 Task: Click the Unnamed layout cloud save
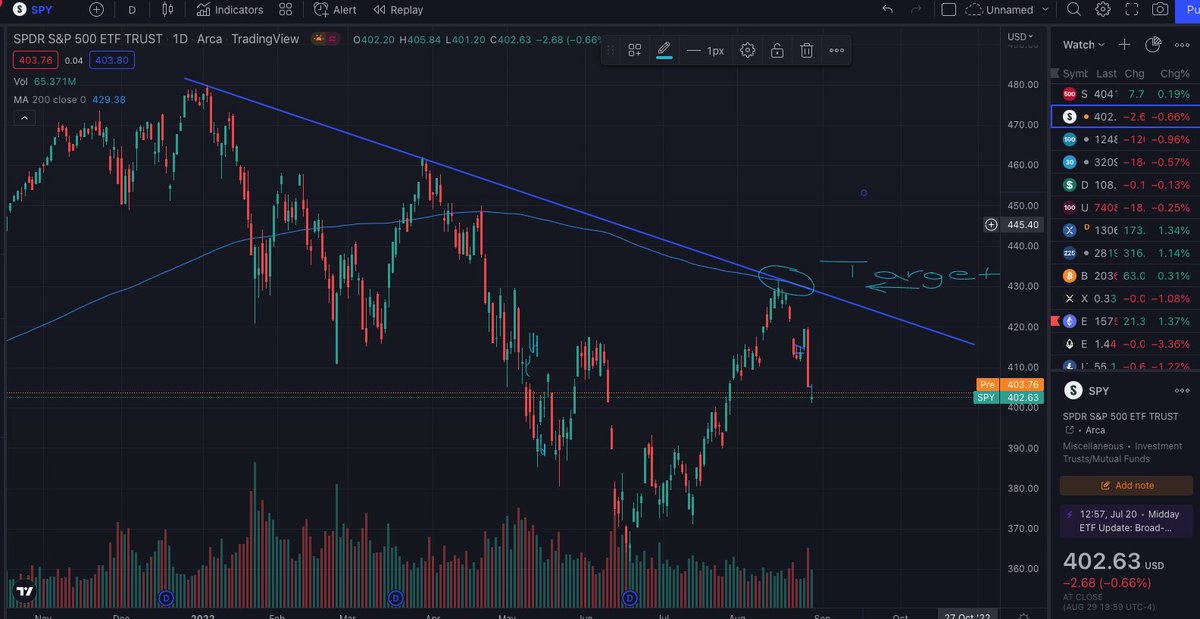click(x=1000, y=9)
